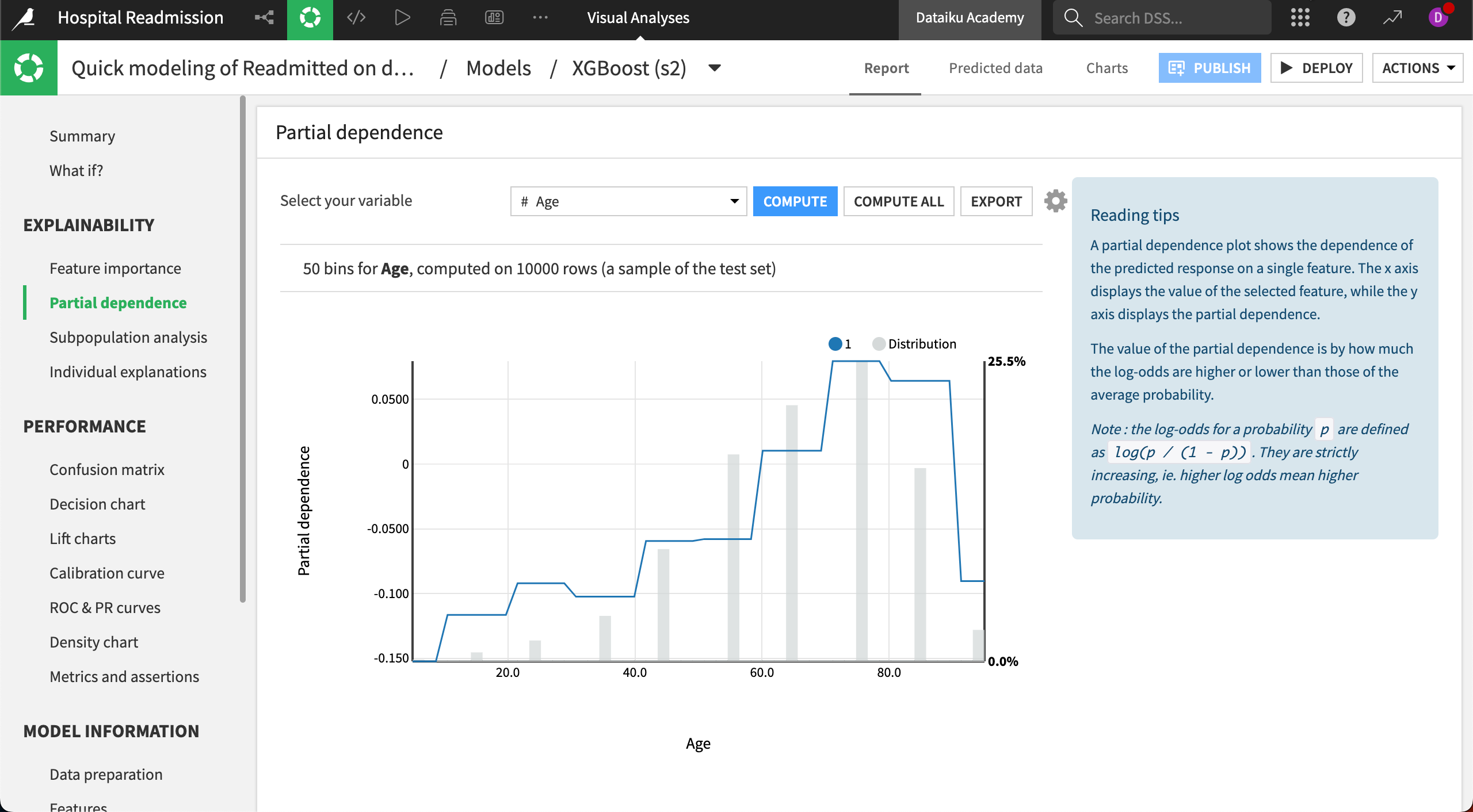Click the catalog backpack icon
Viewport: 1473px width, 812px height.
[448, 17]
